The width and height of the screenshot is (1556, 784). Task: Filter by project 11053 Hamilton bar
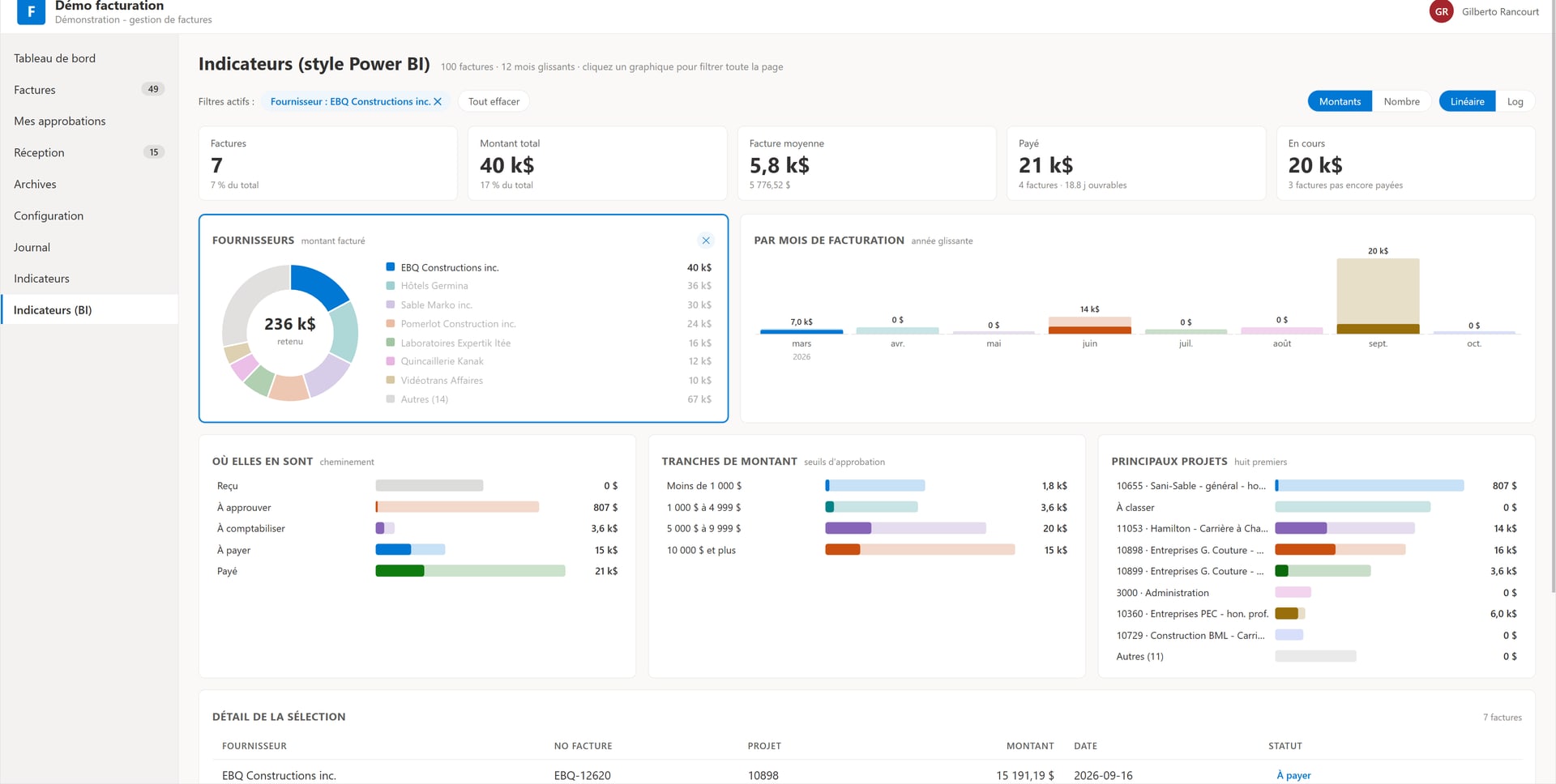click(x=1344, y=528)
